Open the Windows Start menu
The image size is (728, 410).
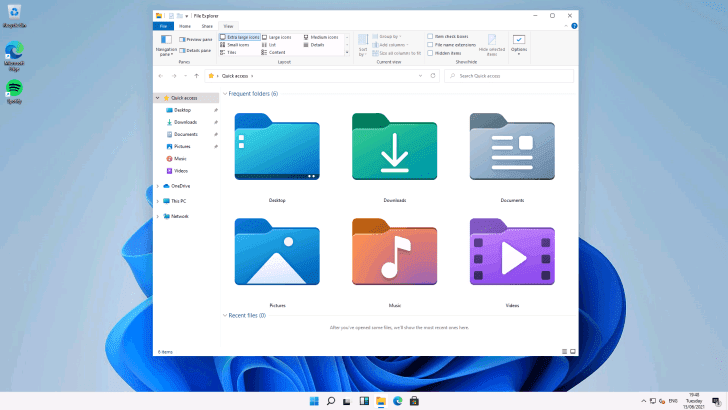(x=314, y=401)
